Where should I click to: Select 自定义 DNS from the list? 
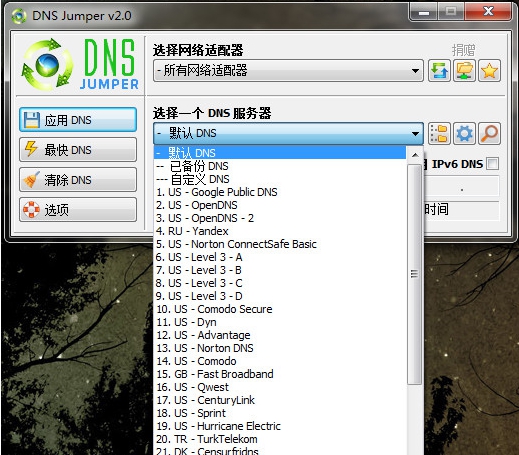tap(280, 179)
